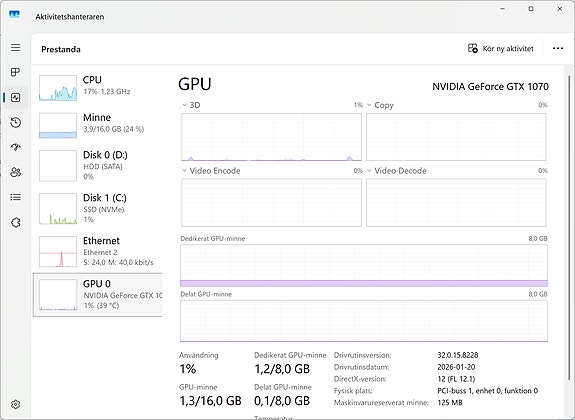The image size is (575, 420).
Task: Open the Users page icon
Action: click(15, 172)
